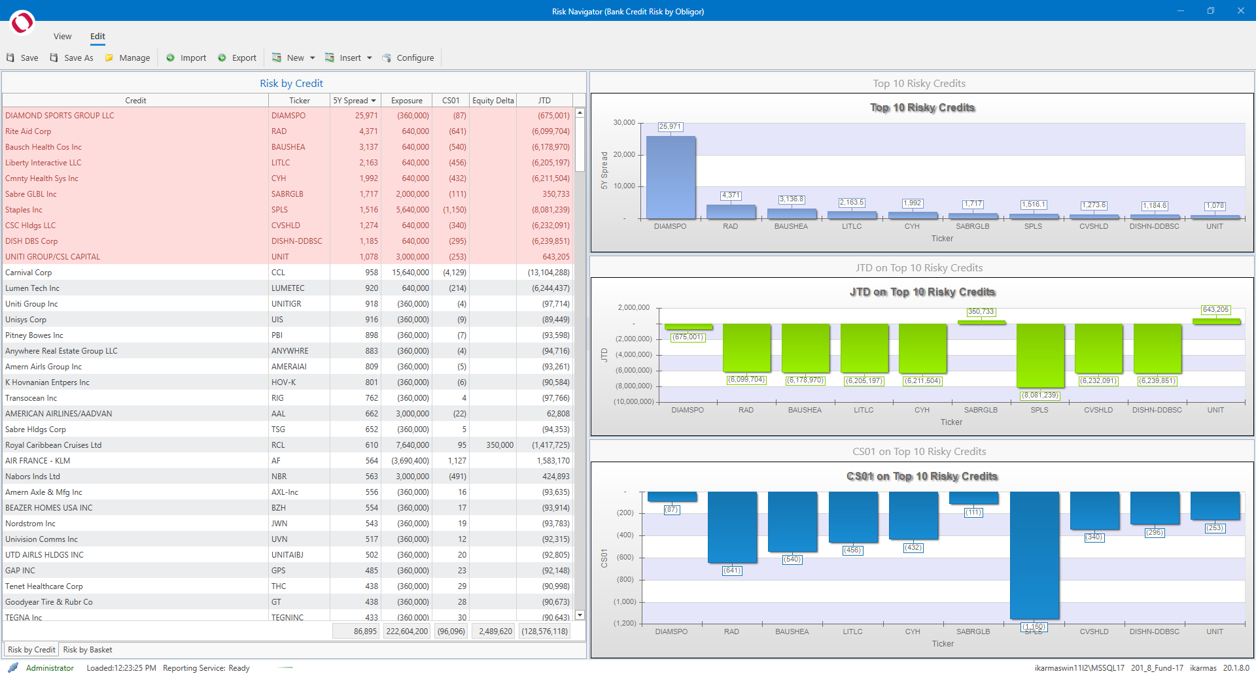Click the DIAMSPO bar in Top 10 Risky Credits chart
Viewport: 1256px width, 674px height.
(670, 177)
